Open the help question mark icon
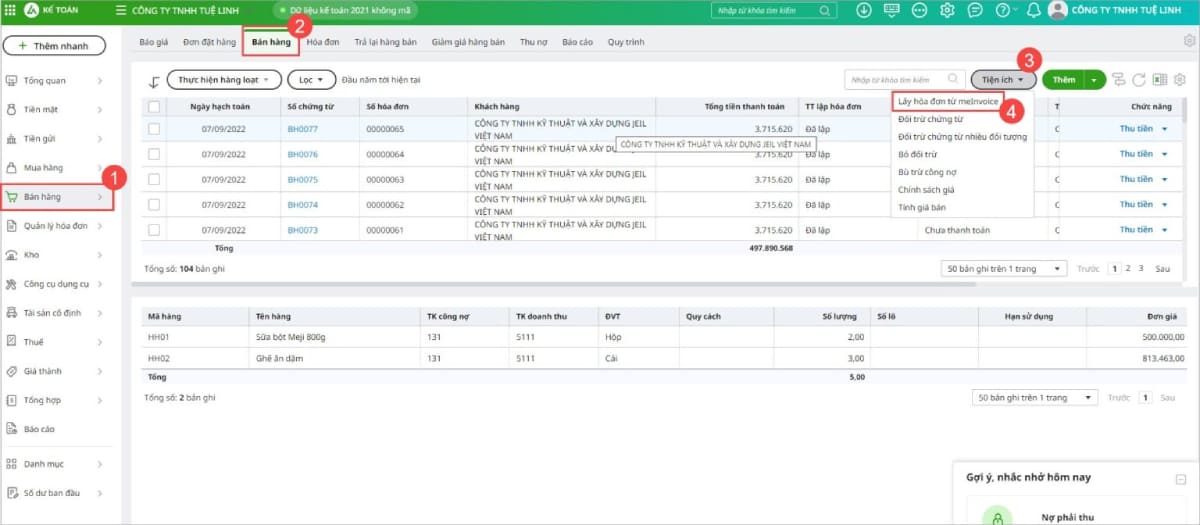The height and width of the screenshot is (525, 1200). click(x=1002, y=10)
